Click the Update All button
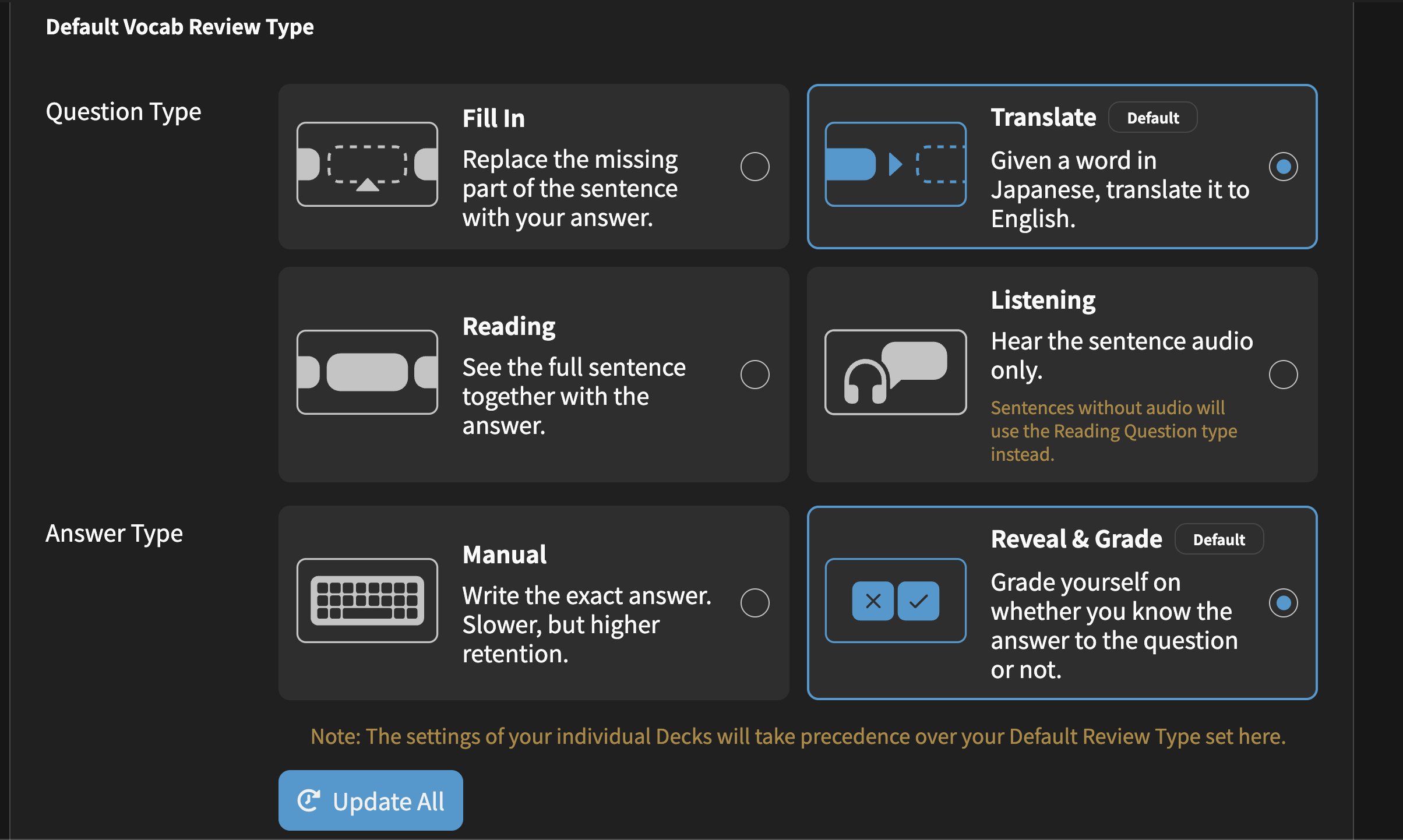 click(x=371, y=800)
